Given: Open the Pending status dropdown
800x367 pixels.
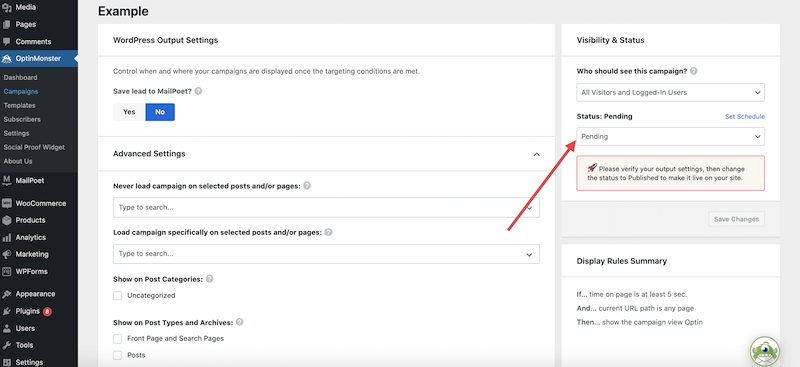Looking at the screenshot, I should point(670,136).
